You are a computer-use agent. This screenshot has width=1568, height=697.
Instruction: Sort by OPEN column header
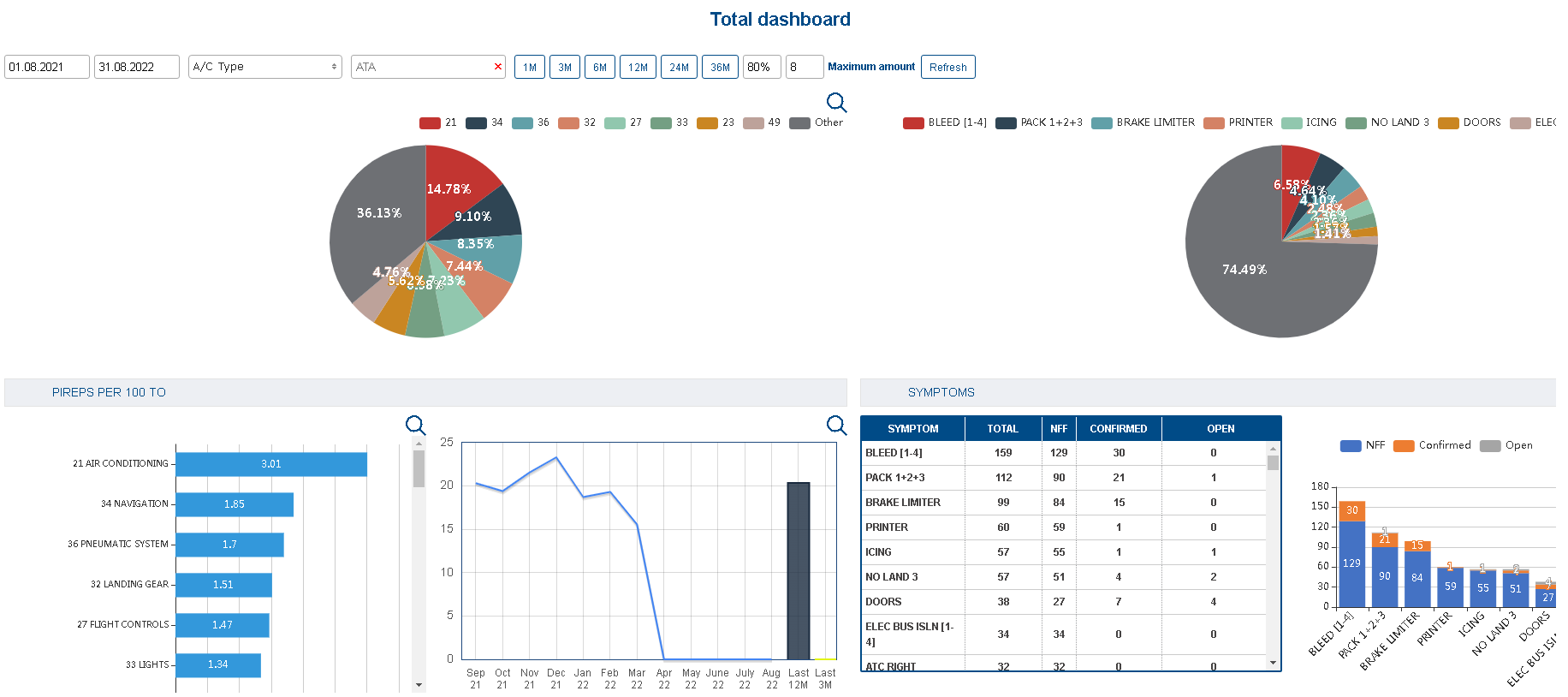pos(1221,429)
